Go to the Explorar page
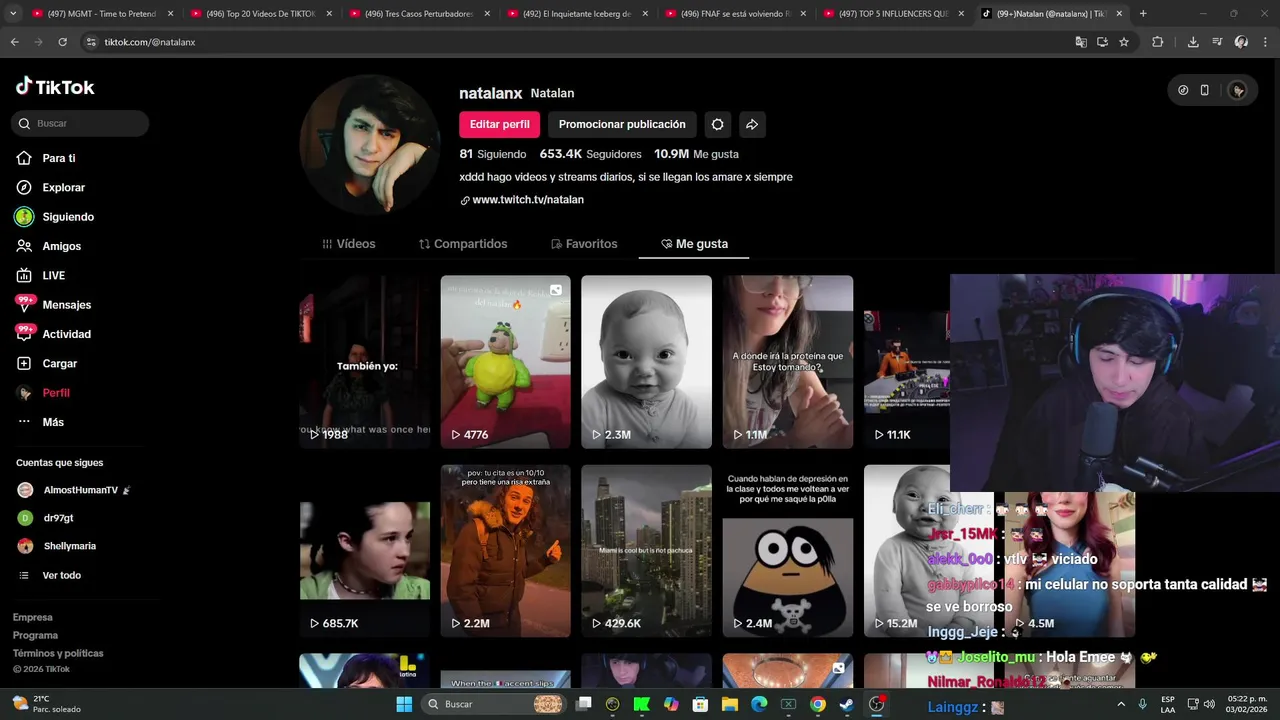Screen dimensions: 1280x720 click(x=63, y=187)
